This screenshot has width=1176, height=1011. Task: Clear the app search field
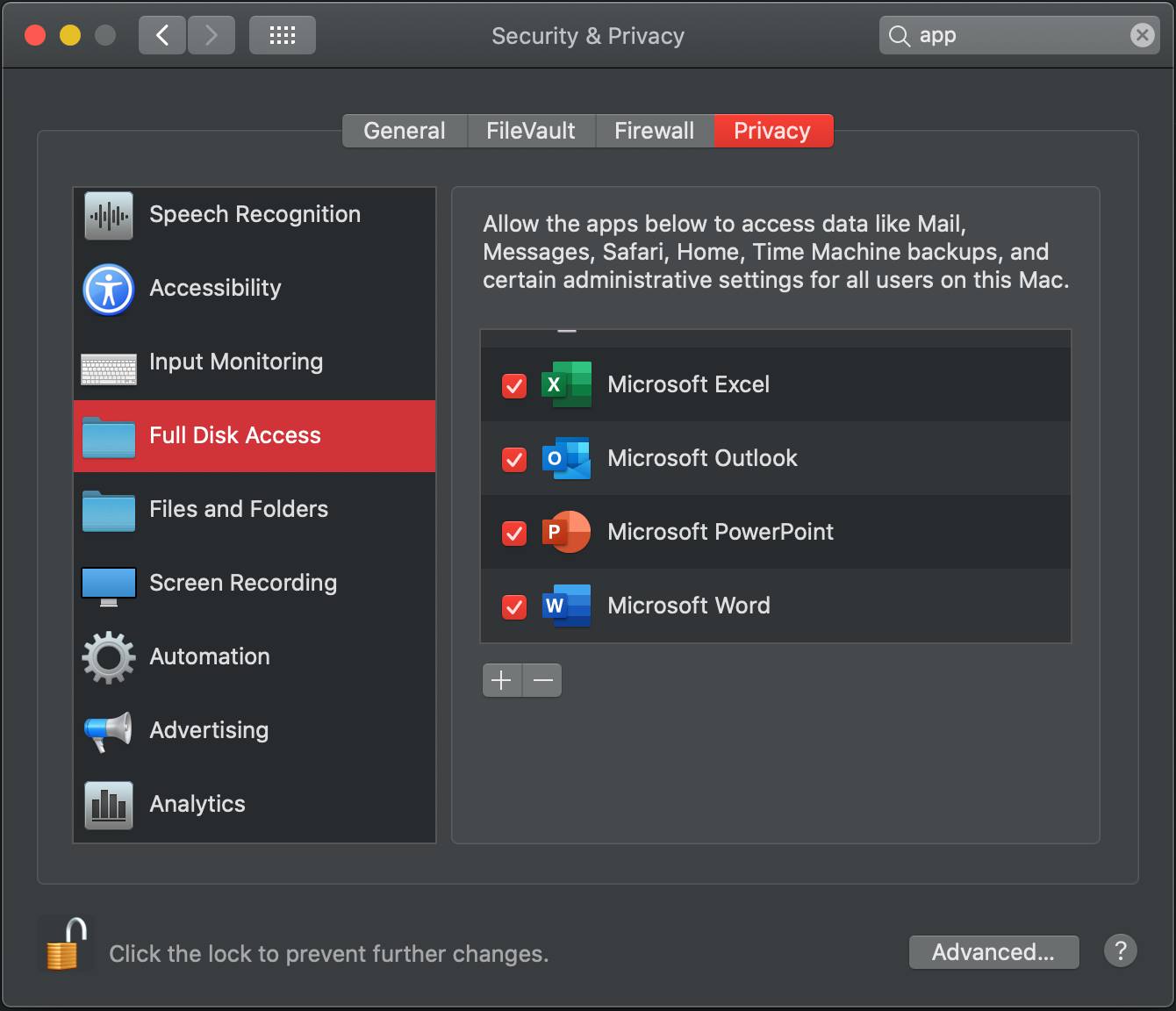click(1142, 35)
